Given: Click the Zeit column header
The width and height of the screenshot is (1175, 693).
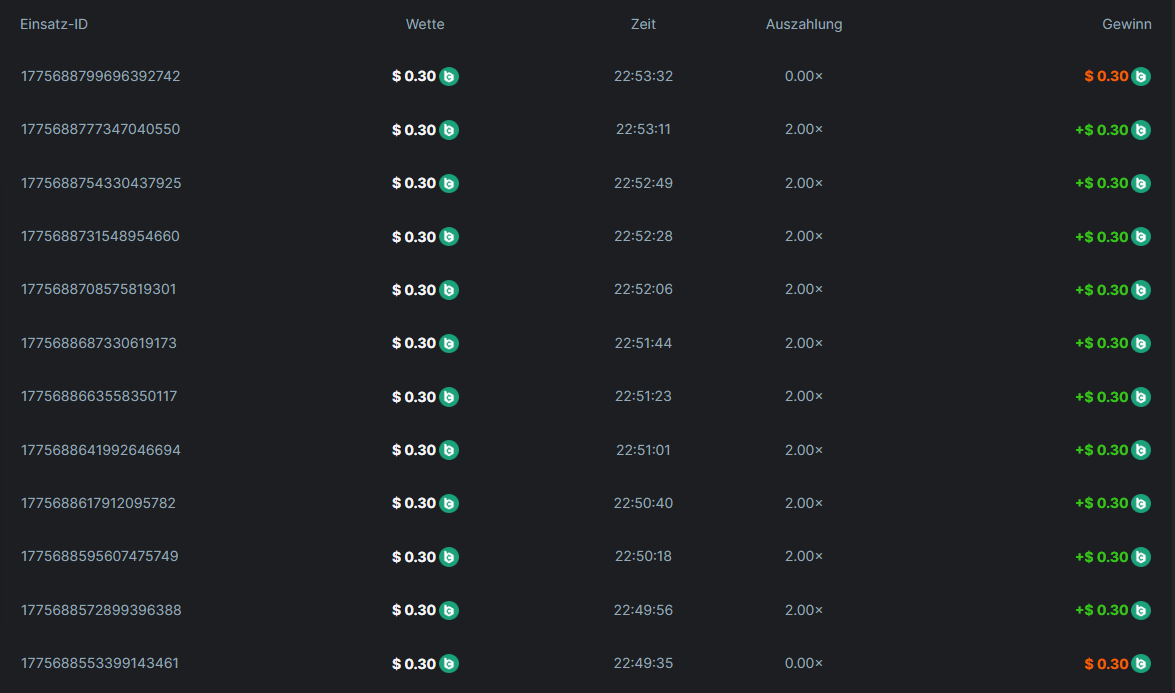Looking at the screenshot, I should coord(643,24).
